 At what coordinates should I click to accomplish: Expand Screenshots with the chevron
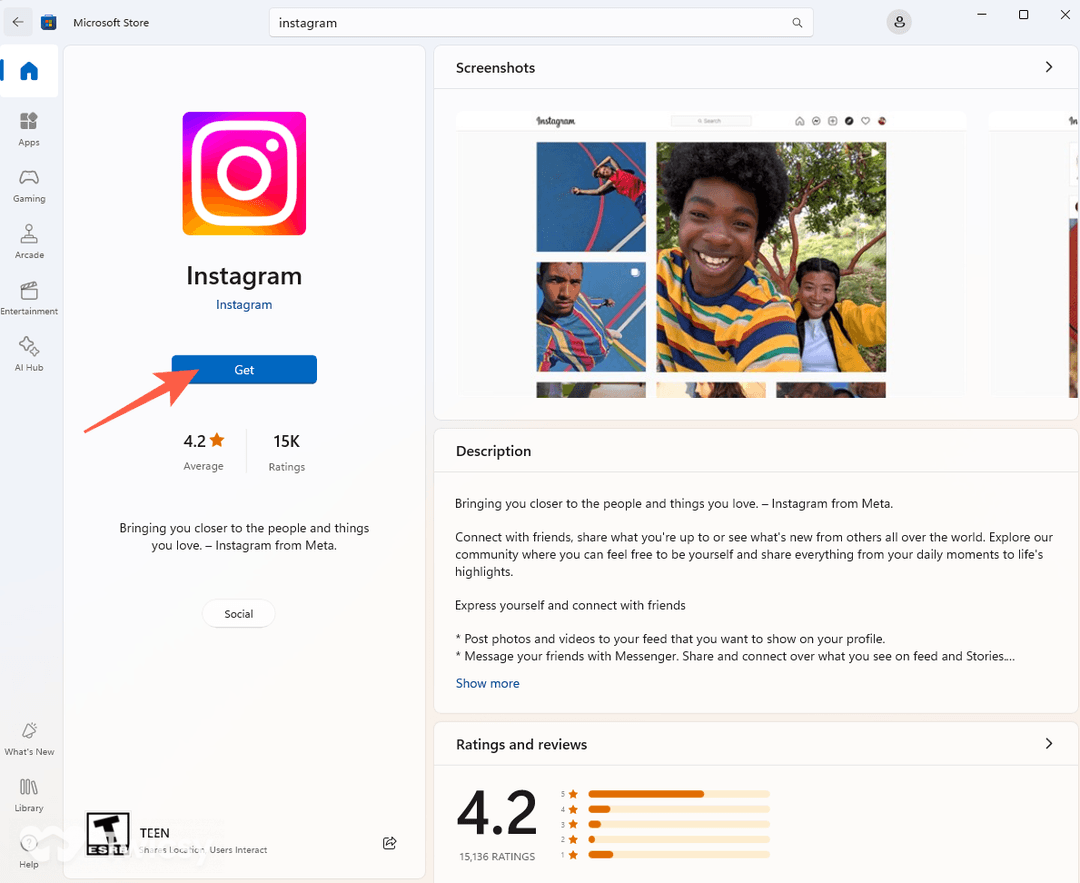1048,67
